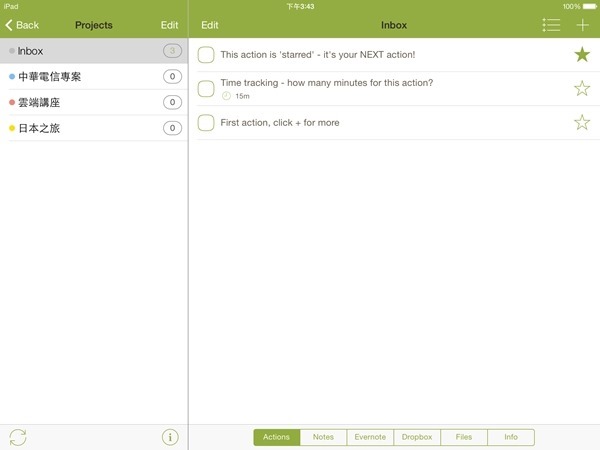Click the text "This action is 'starred' - it's your NEXT action!"
The width and height of the screenshot is (600, 450).
coord(318,55)
